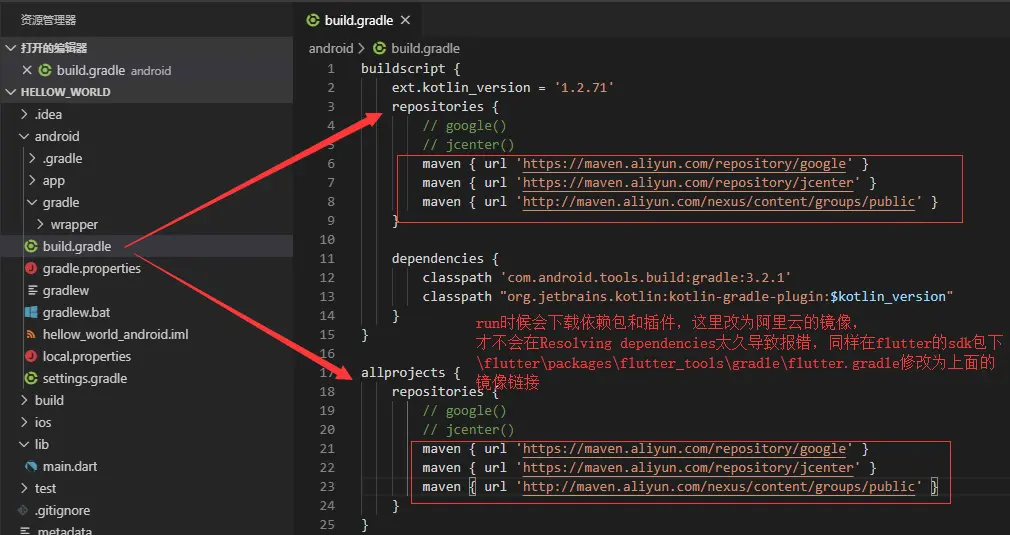Click 'allprojects' keyword on line 17
1010x535 pixels.
click(x=403, y=373)
